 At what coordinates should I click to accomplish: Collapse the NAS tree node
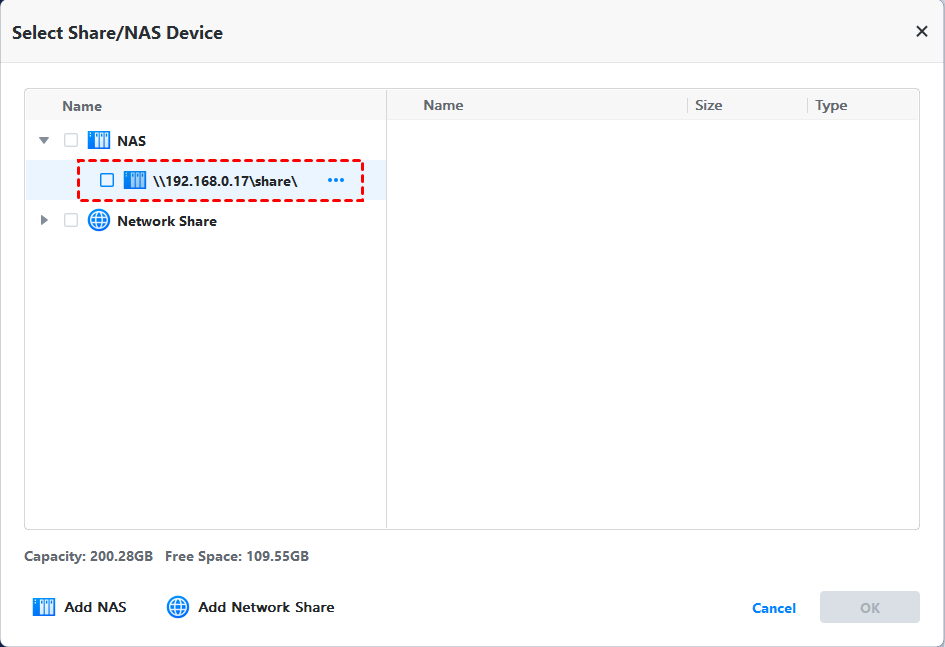click(x=44, y=141)
